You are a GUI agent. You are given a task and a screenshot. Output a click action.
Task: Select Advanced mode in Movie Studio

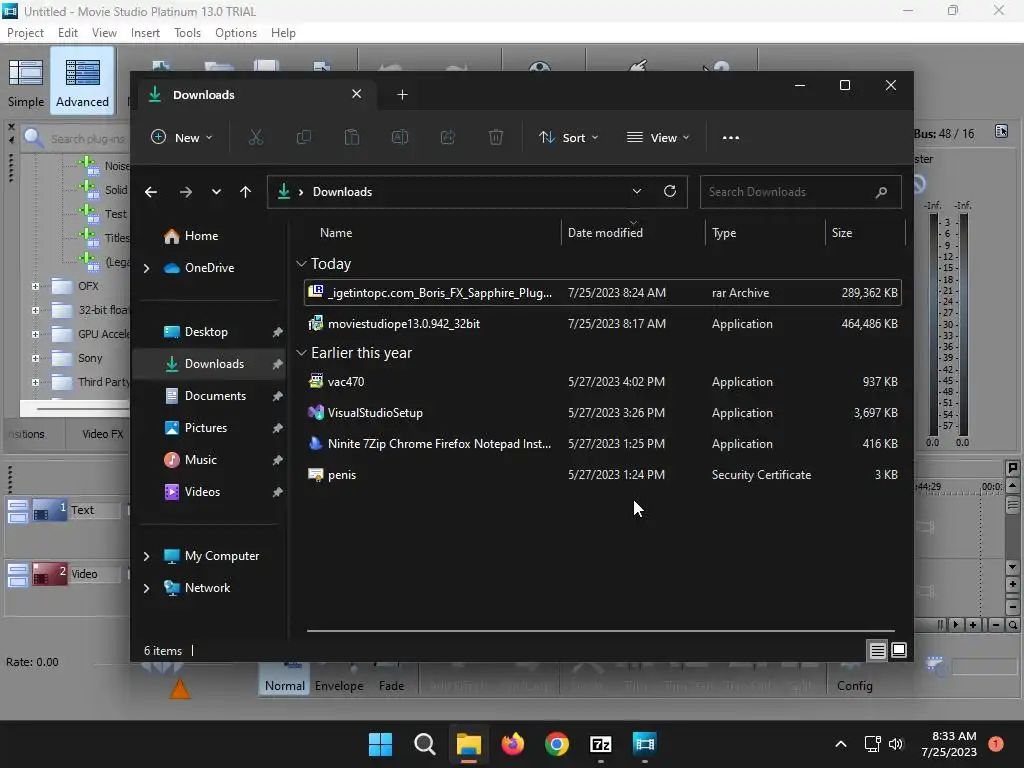point(82,82)
